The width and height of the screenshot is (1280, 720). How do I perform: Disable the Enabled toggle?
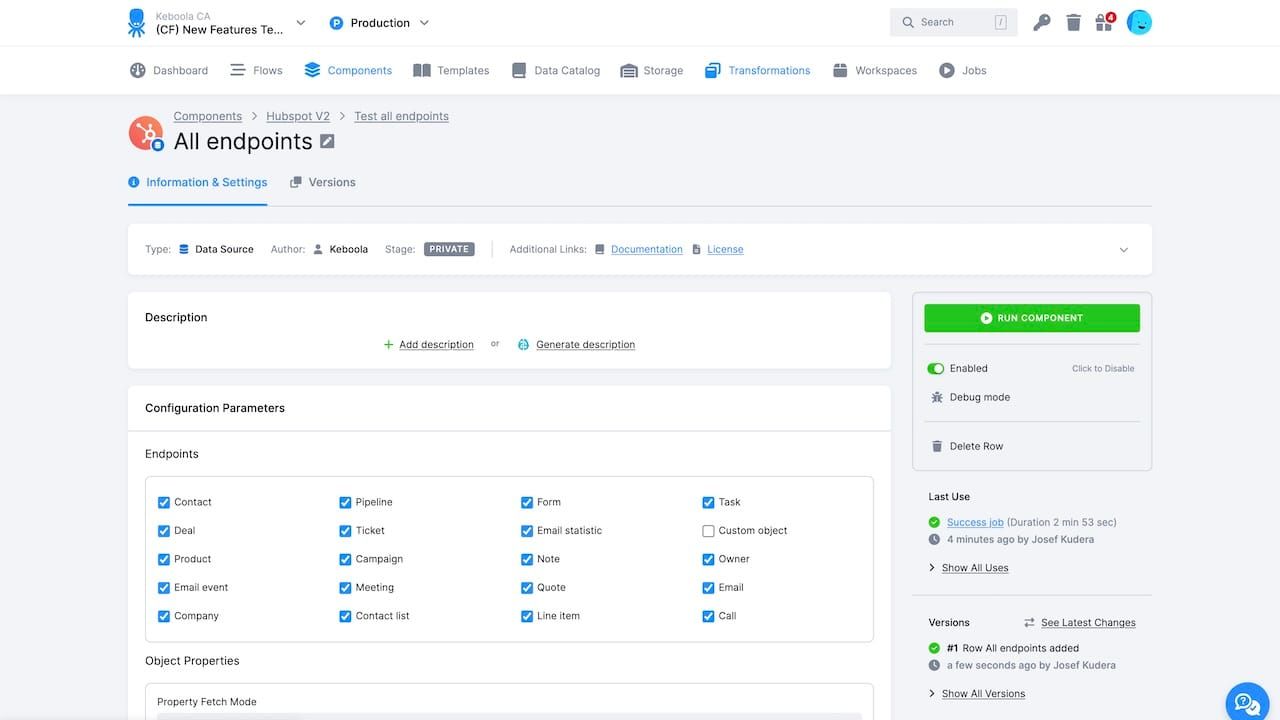935,368
